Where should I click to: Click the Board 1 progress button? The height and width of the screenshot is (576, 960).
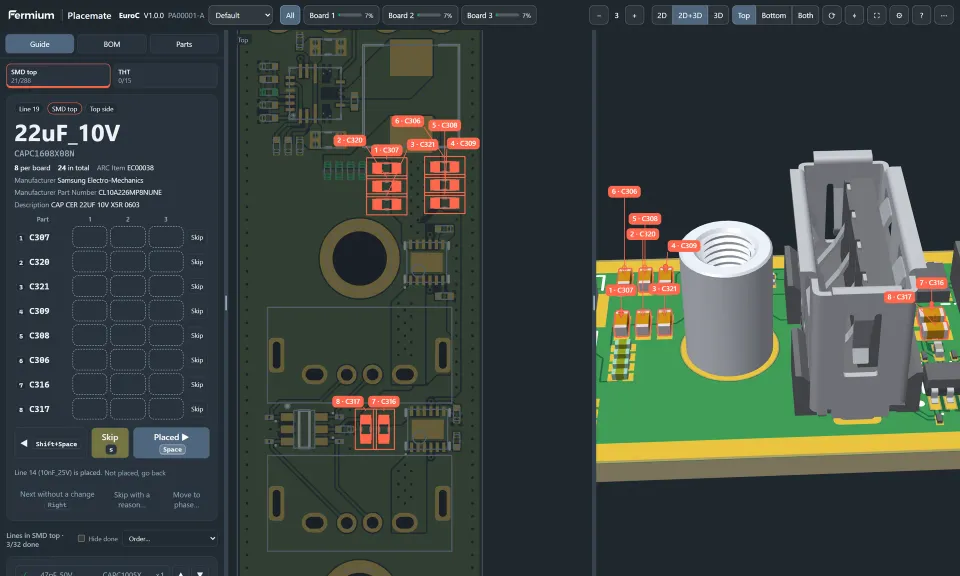click(x=341, y=15)
